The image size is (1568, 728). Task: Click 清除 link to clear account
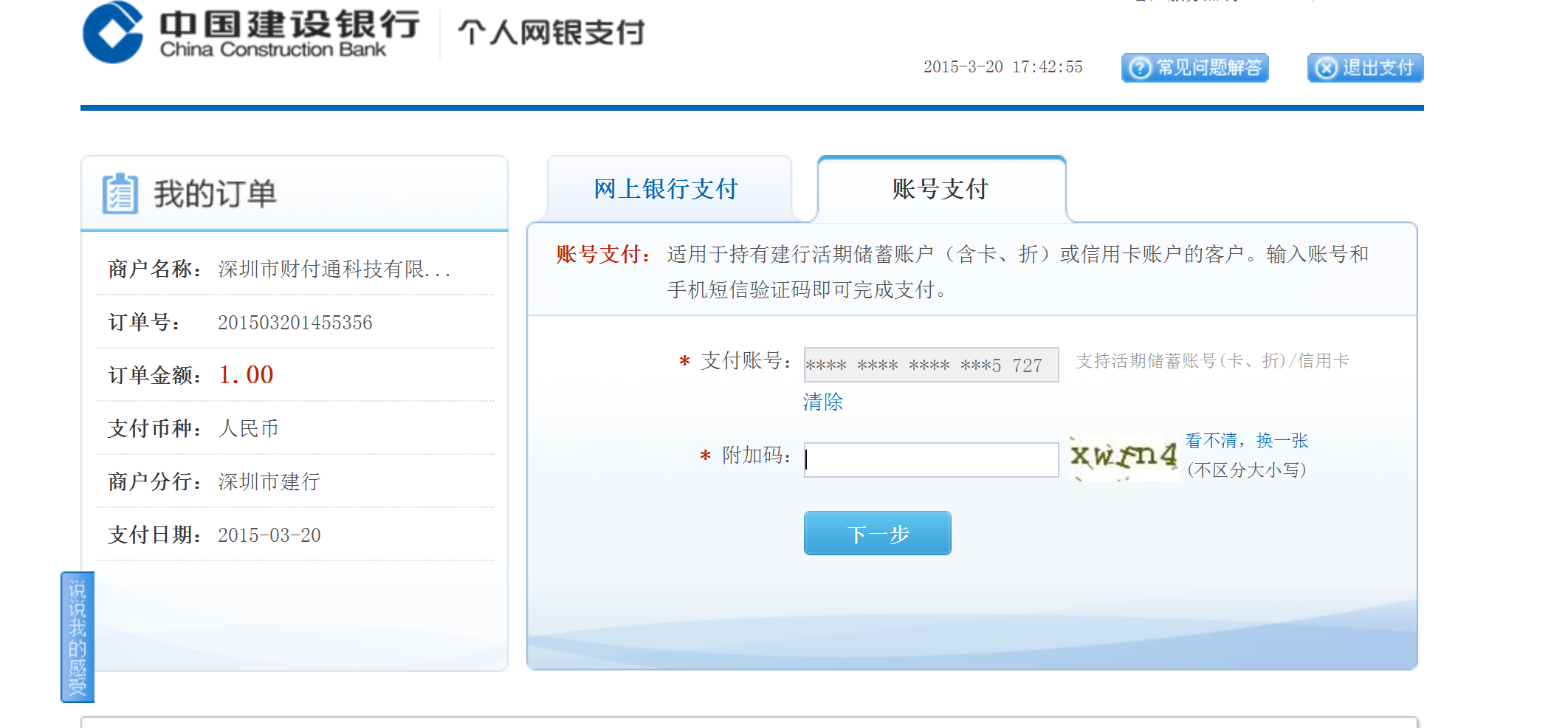tap(823, 402)
